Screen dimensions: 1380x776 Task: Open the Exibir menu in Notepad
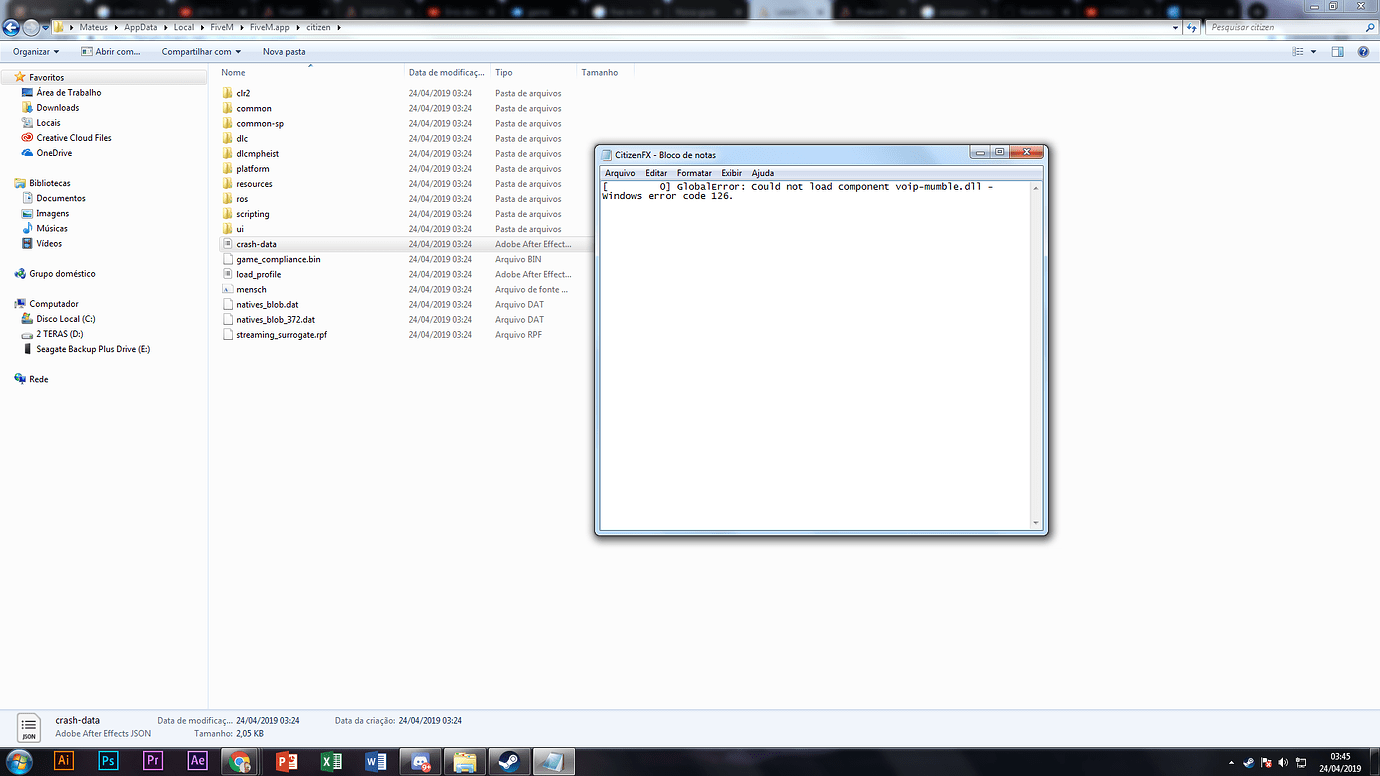731,173
